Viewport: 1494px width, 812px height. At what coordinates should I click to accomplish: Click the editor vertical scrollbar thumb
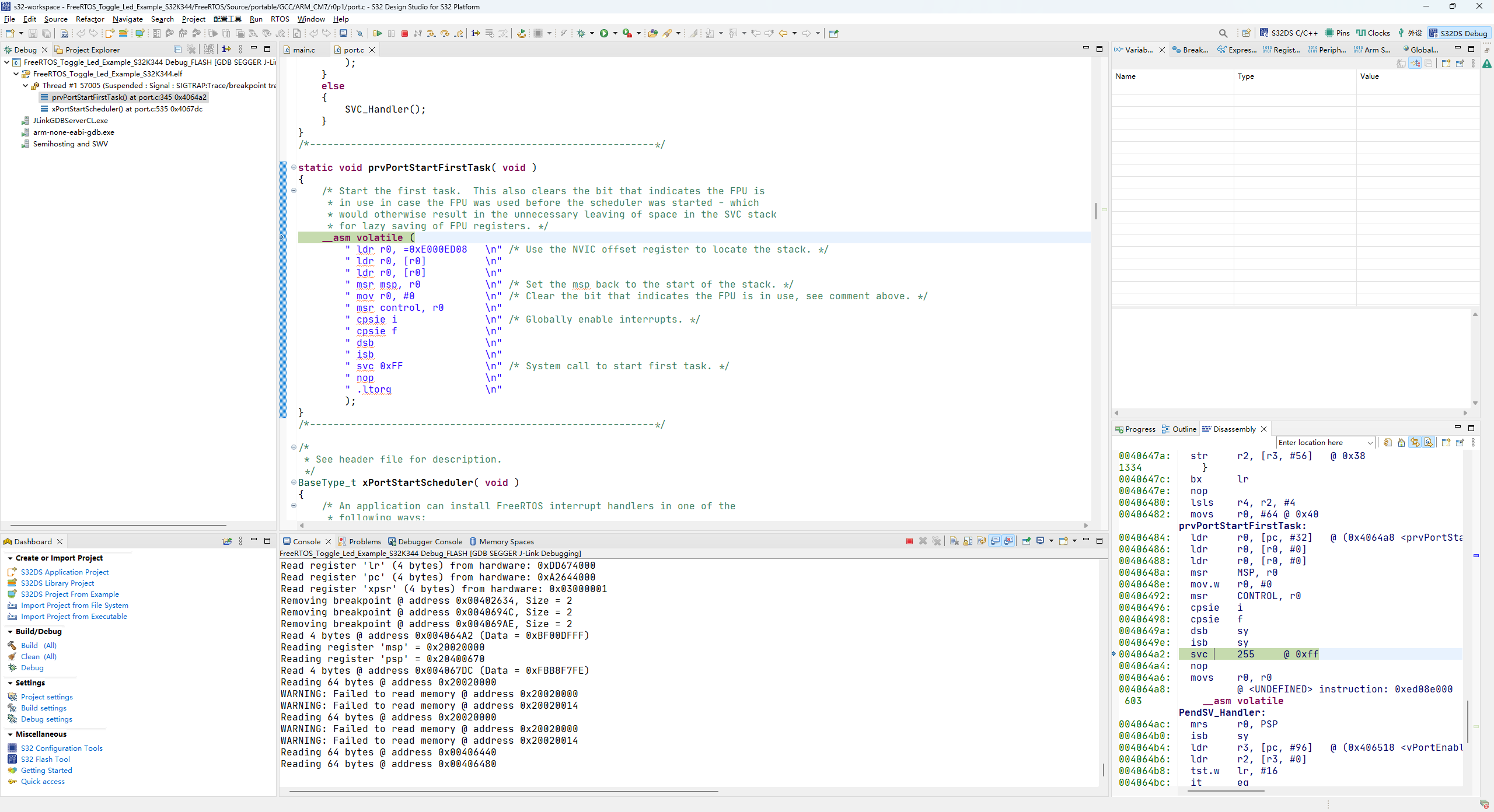(x=1096, y=210)
